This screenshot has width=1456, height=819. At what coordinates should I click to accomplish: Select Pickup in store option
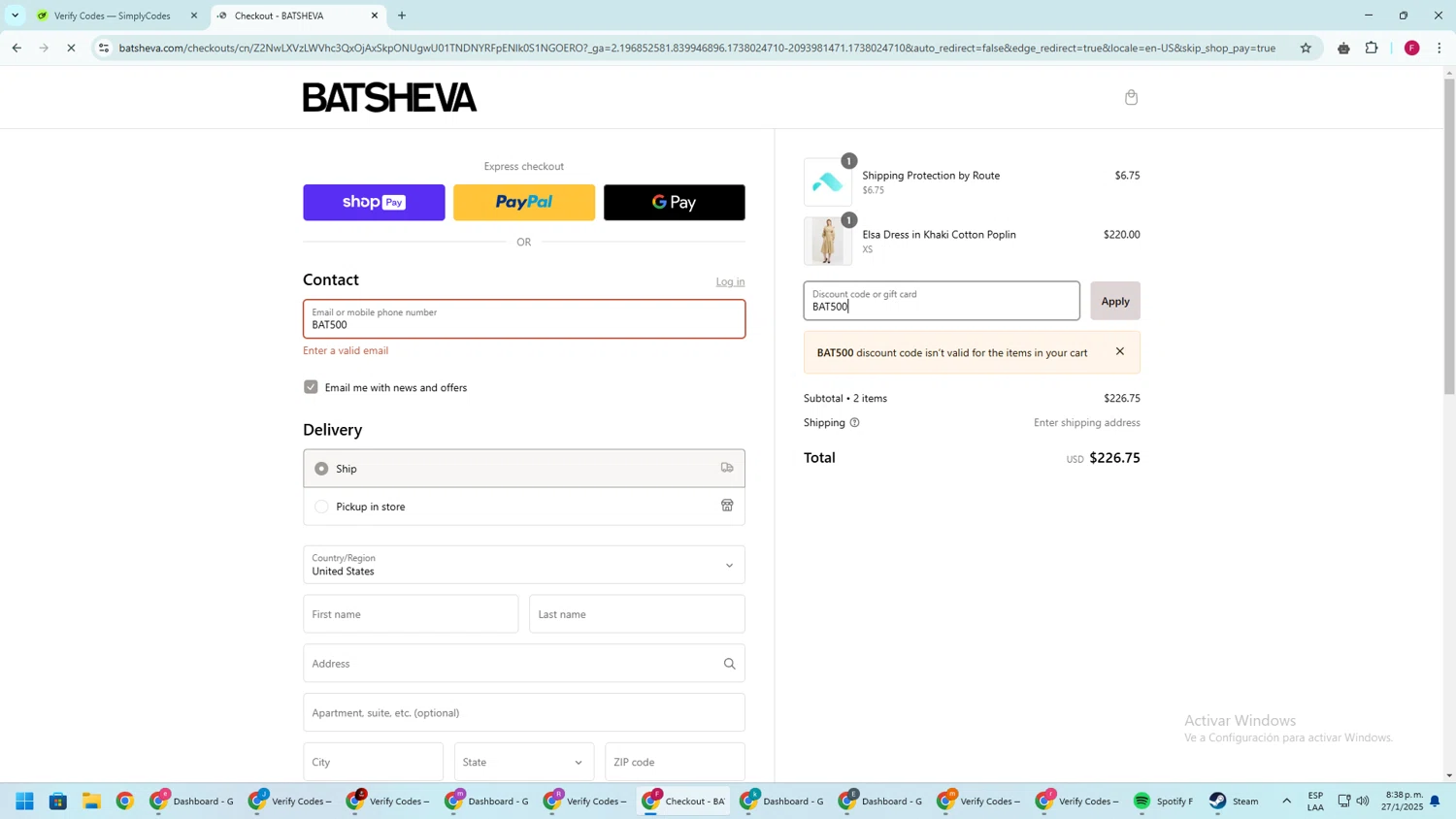tap(524, 506)
